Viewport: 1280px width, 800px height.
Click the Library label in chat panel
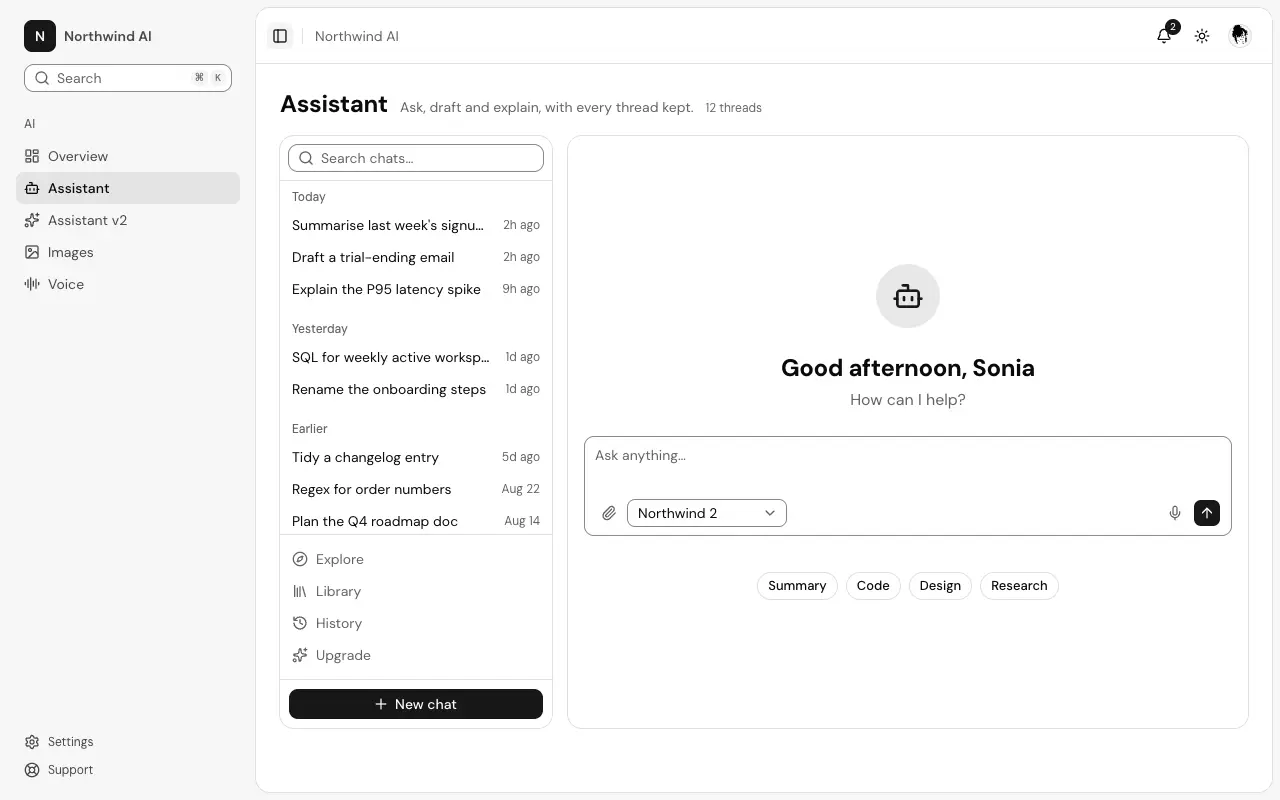click(339, 591)
